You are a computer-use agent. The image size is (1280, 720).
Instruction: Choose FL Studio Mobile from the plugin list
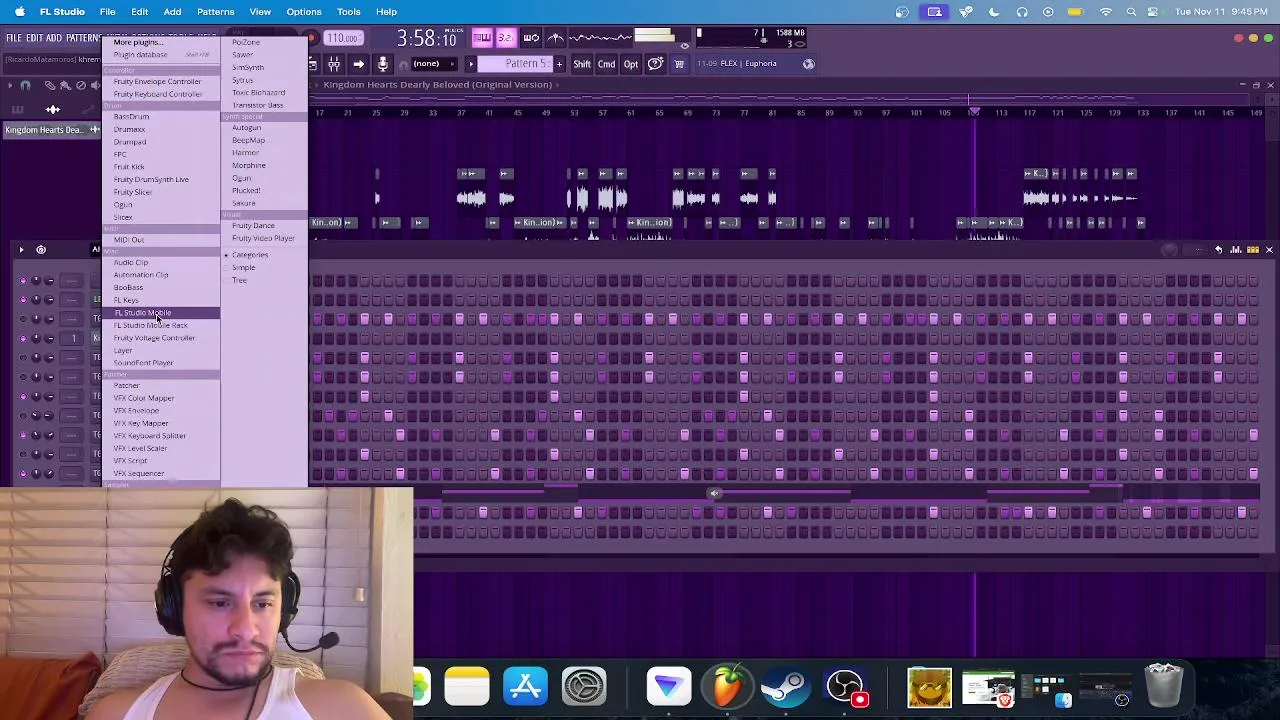162,313
